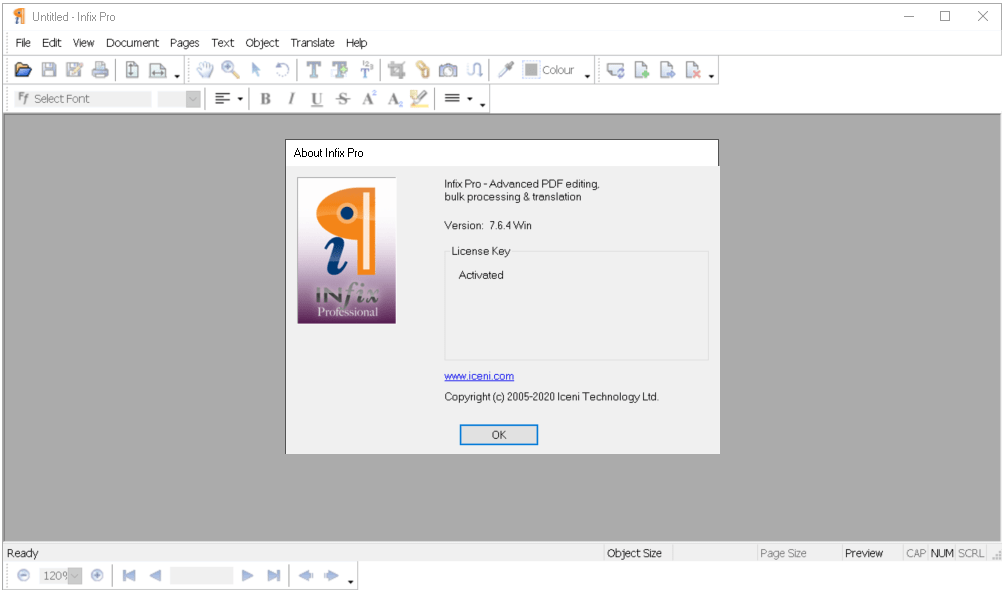Toggle Bold formatting
The width and height of the screenshot is (1004, 591).
click(x=266, y=99)
